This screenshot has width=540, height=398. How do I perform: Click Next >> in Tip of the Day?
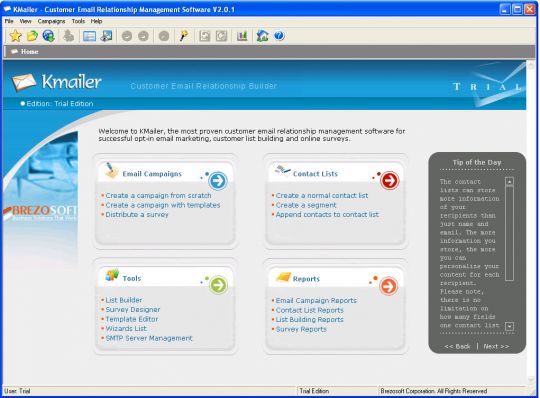(x=496, y=346)
